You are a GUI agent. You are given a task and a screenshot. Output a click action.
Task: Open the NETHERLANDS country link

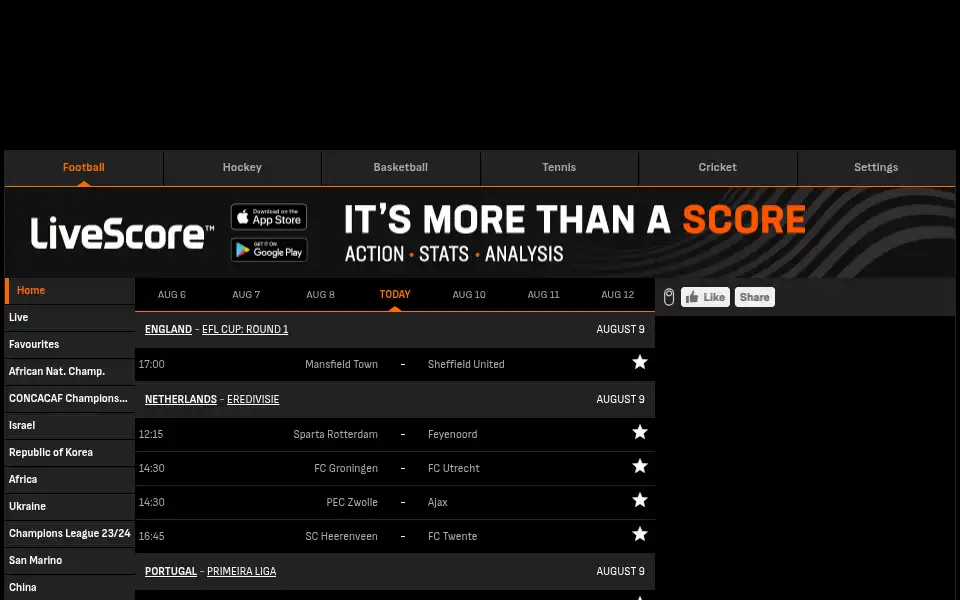click(x=181, y=399)
